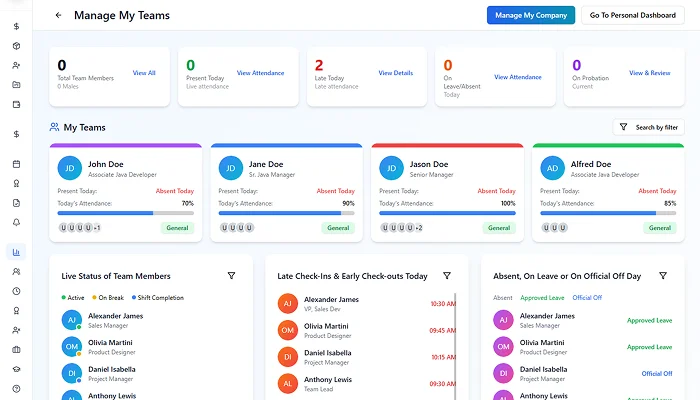700x400 pixels.
Task: Open the cube icon in the sidebar
Action: (x=16, y=46)
